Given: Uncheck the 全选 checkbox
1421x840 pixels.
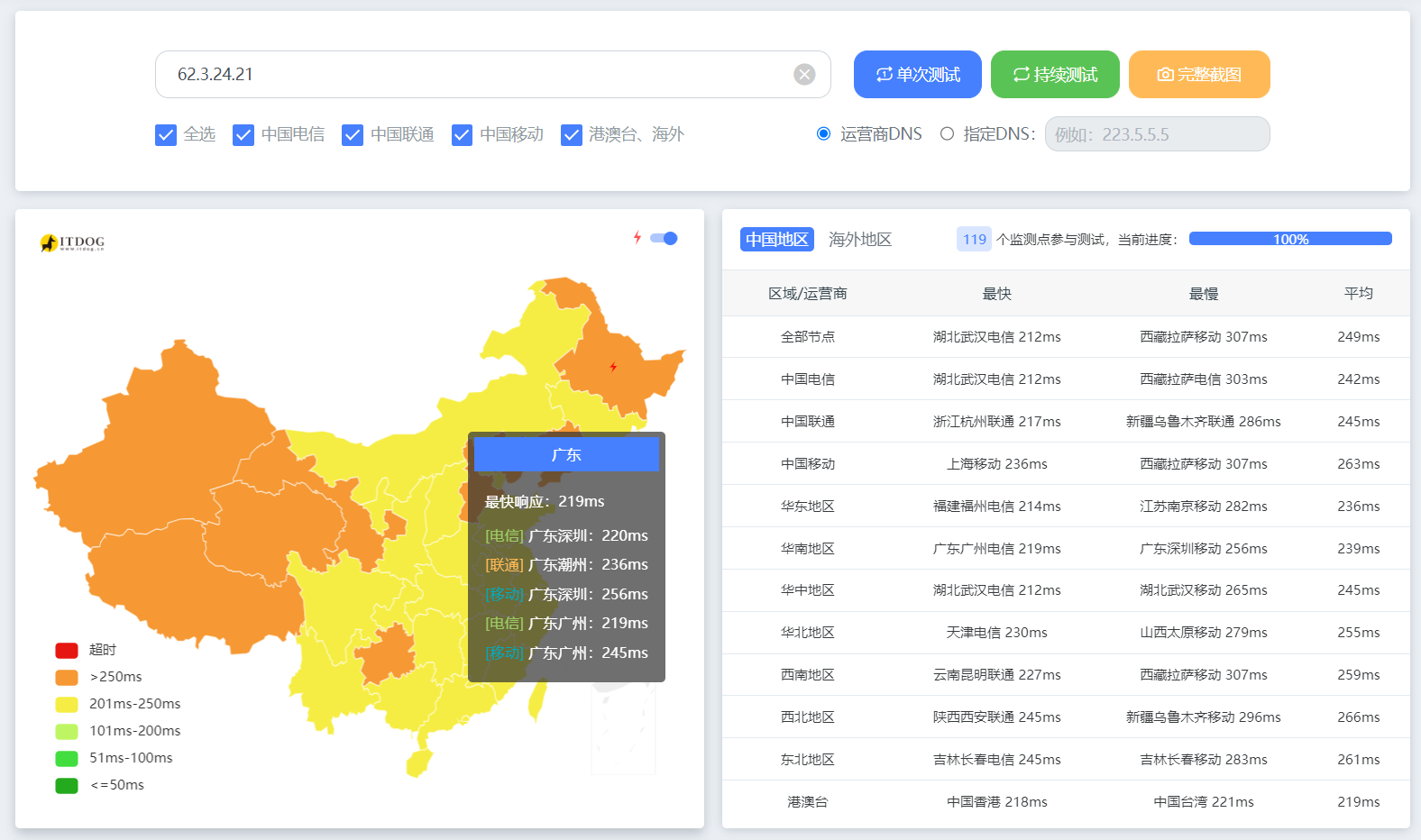Looking at the screenshot, I should tap(166, 135).
